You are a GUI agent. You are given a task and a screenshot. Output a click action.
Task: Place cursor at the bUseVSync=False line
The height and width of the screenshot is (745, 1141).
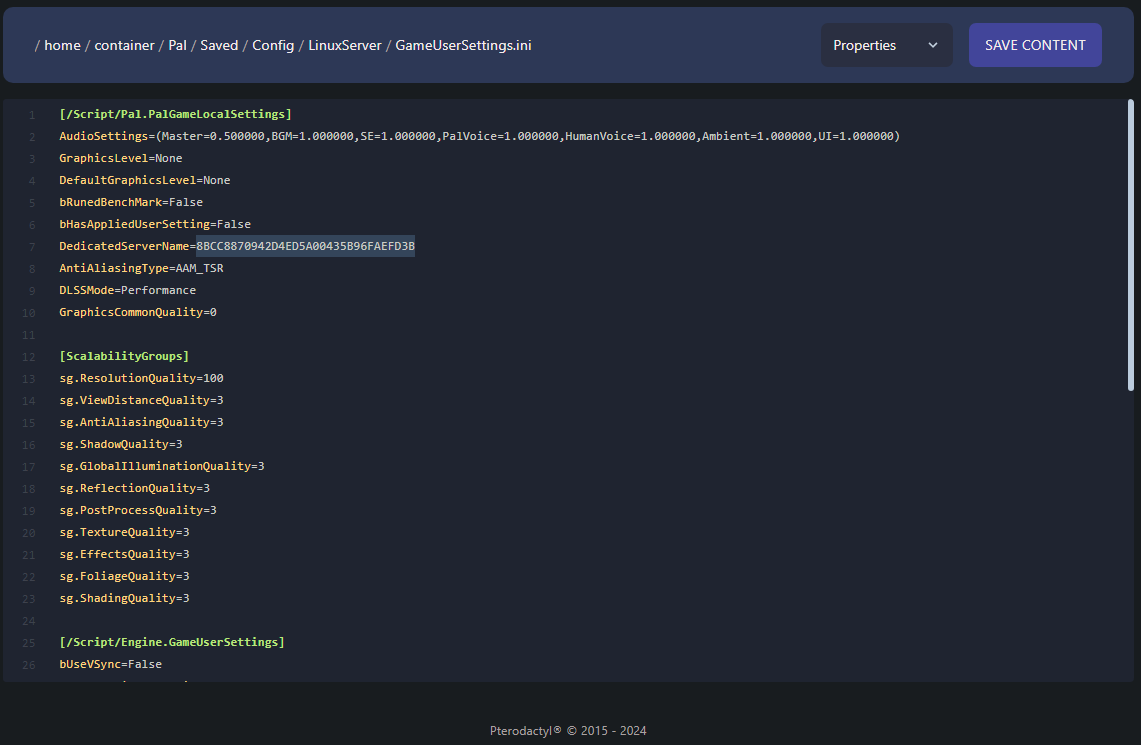110,664
